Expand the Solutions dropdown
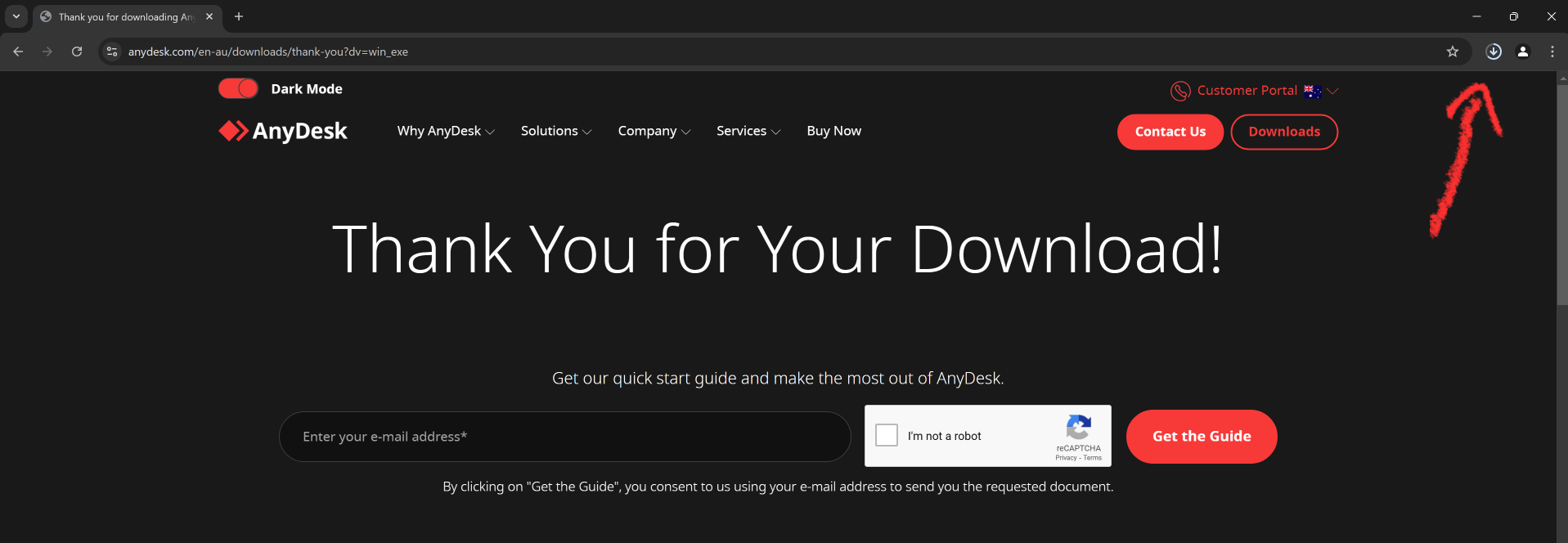This screenshot has width=1568, height=543. (x=555, y=131)
